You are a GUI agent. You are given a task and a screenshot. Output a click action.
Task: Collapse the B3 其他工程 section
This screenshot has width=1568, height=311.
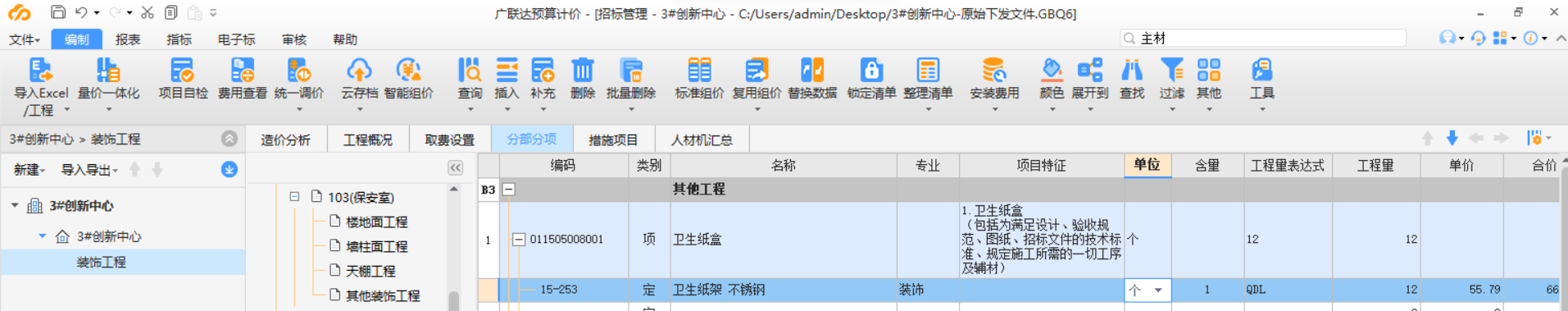[508, 190]
